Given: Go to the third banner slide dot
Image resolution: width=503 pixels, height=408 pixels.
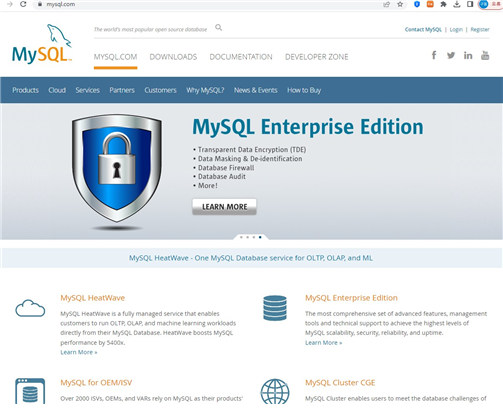Looking at the screenshot, I should [x=254, y=237].
